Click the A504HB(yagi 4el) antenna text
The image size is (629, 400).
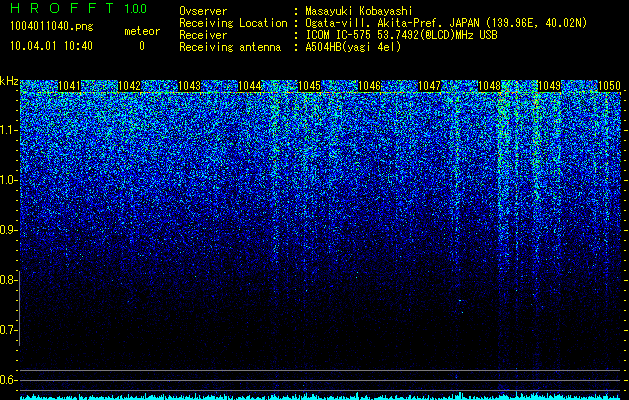(x=353, y=47)
